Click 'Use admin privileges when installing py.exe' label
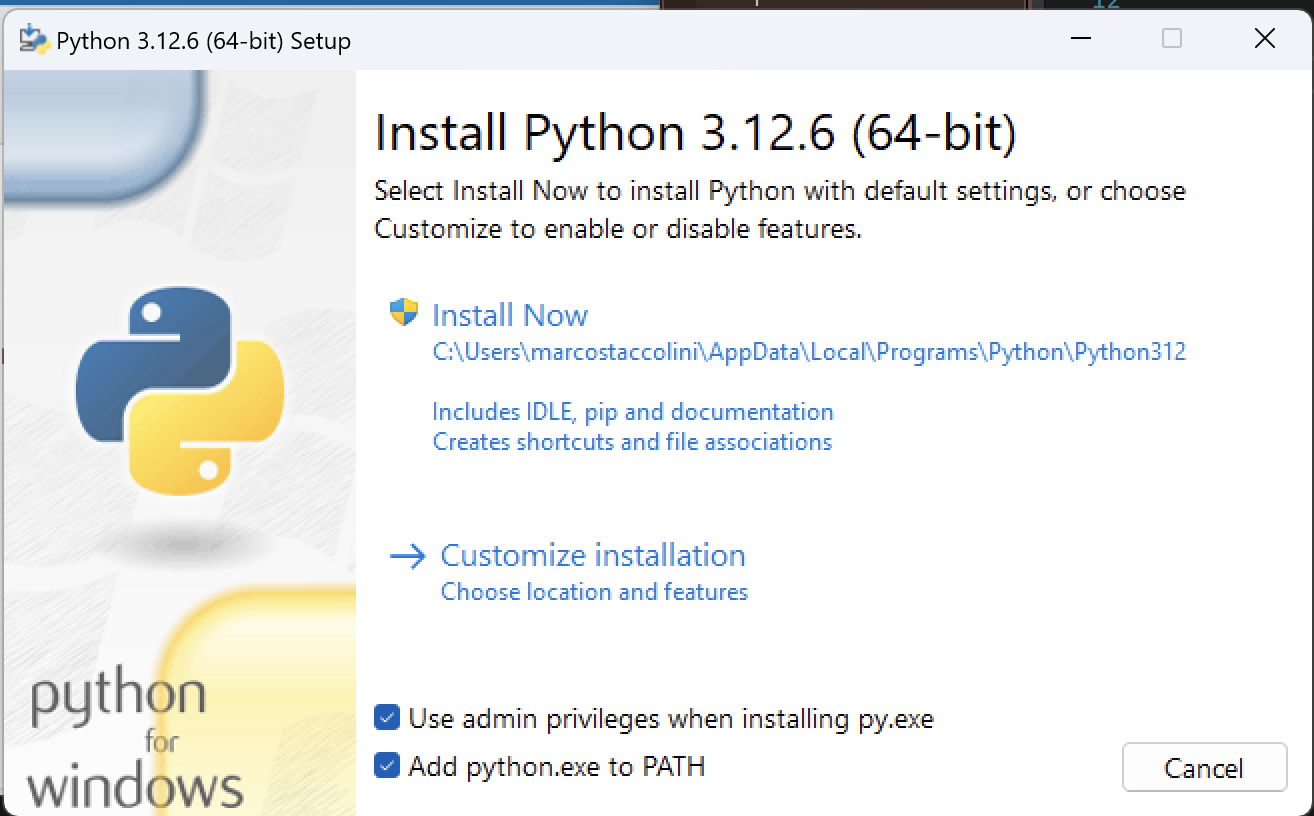This screenshot has width=1314, height=816. (x=670, y=719)
